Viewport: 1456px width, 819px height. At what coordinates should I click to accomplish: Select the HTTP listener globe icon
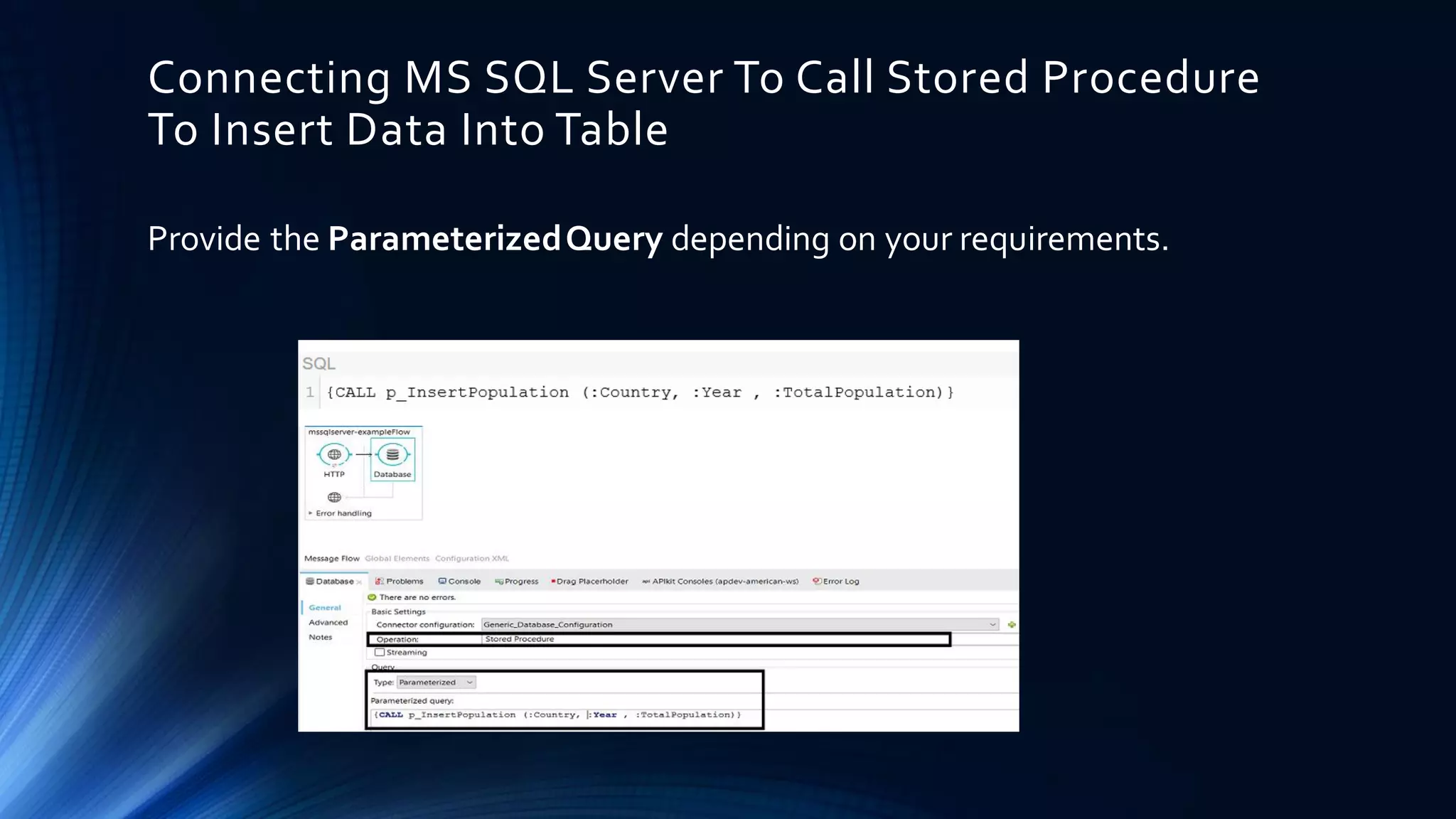click(334, 454)
